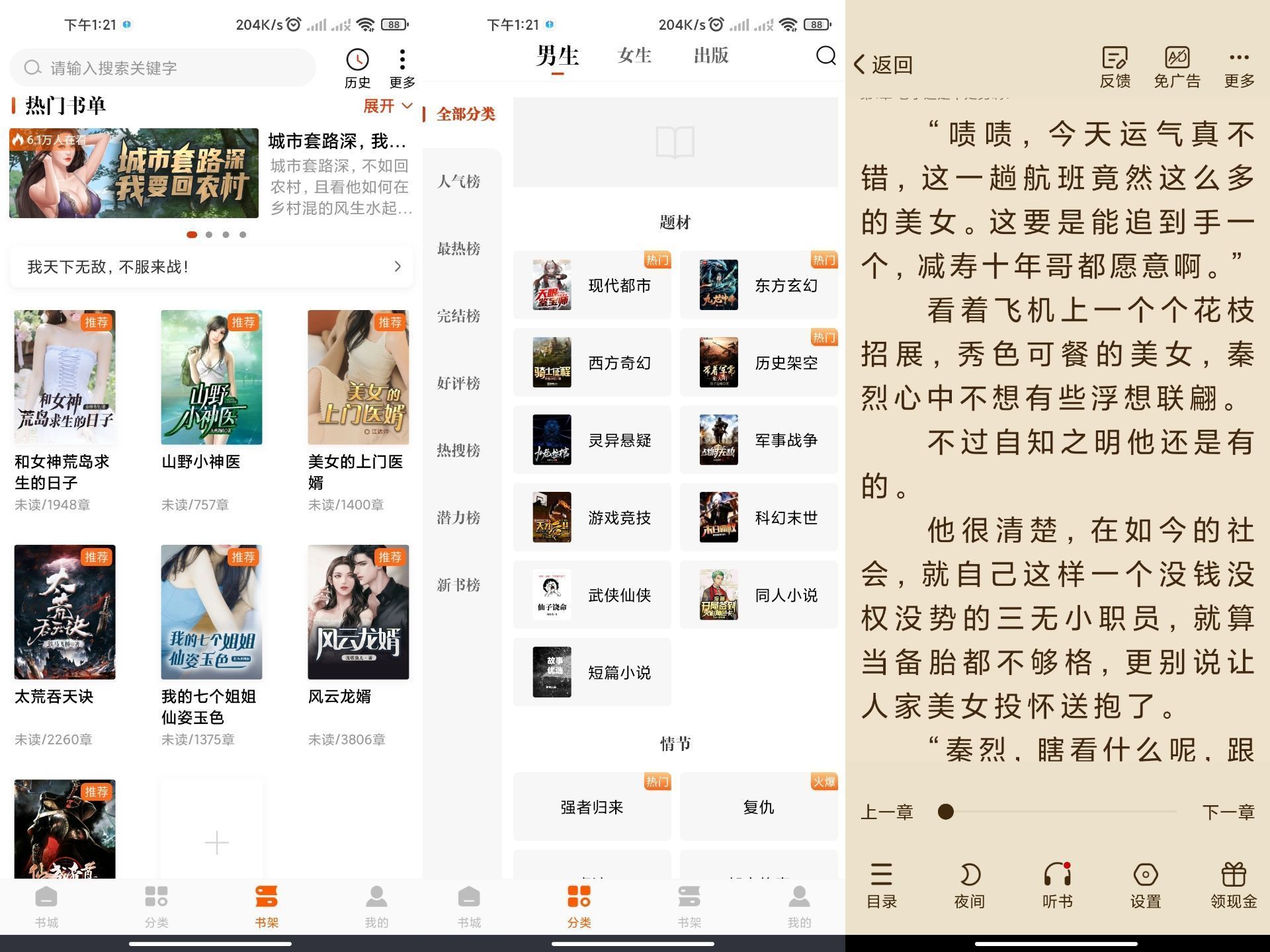The width and height of the screenshot is (1270, 952).
Task: Select 全部分类 in the side list
Action: pos(466,114)
